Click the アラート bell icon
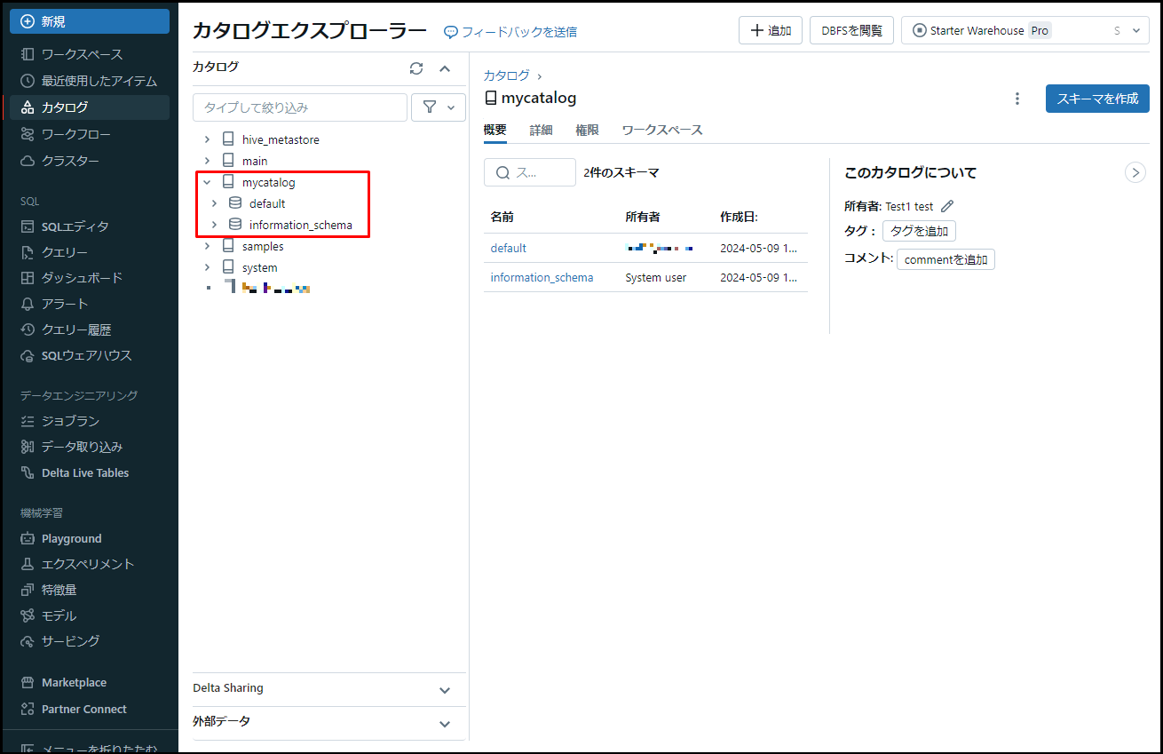Image resolution: width=1163 pixels, height=754 pixels. (27, 304)
